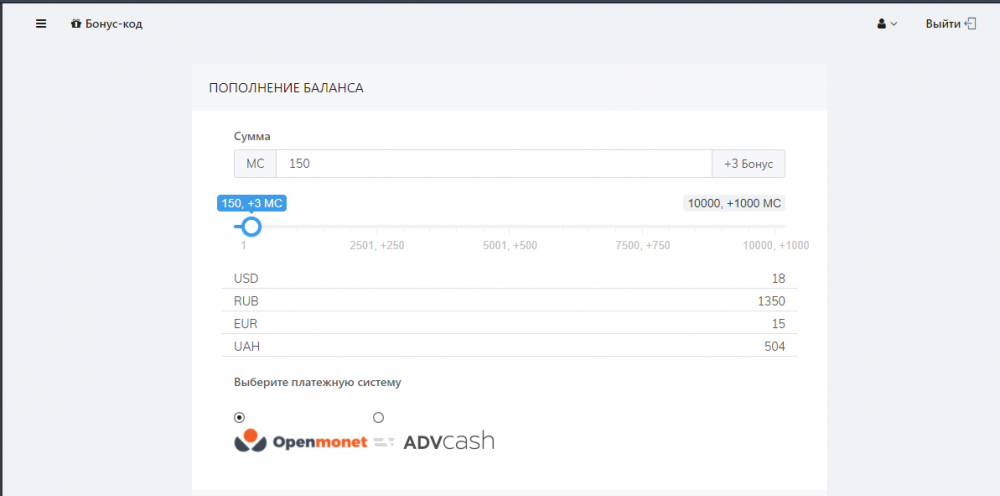Click the +3 Бонус button
The width and height of the screenshot is (1000, 496).
pyautogui.click(x=748, y=163)
